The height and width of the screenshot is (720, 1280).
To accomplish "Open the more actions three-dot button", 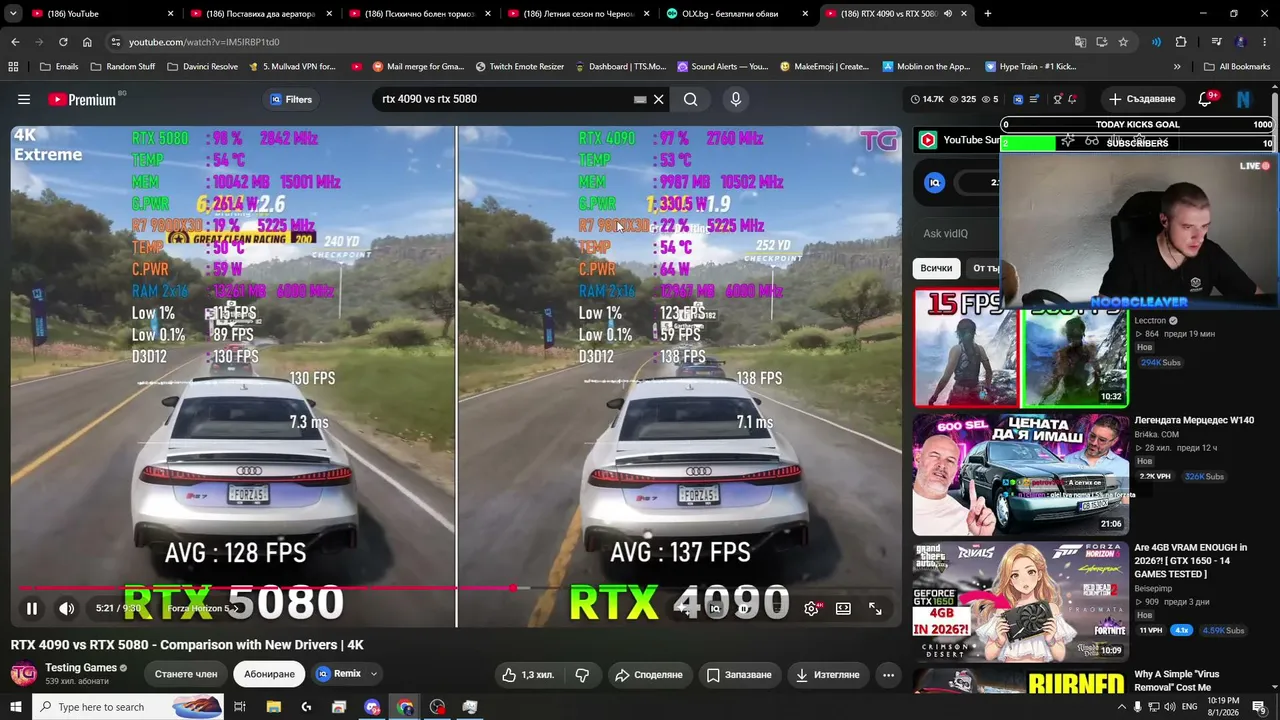I will coord(888,675).
